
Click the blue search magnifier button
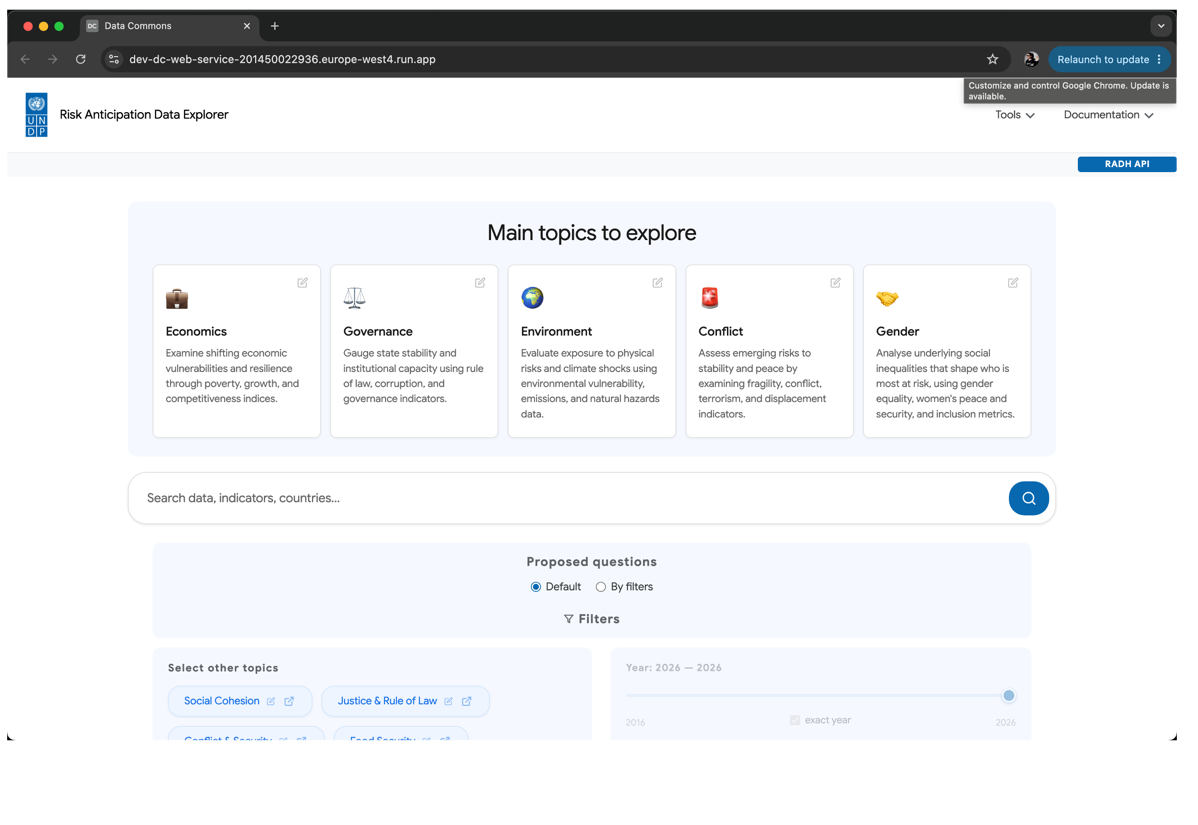click(x=1028, y=498)
